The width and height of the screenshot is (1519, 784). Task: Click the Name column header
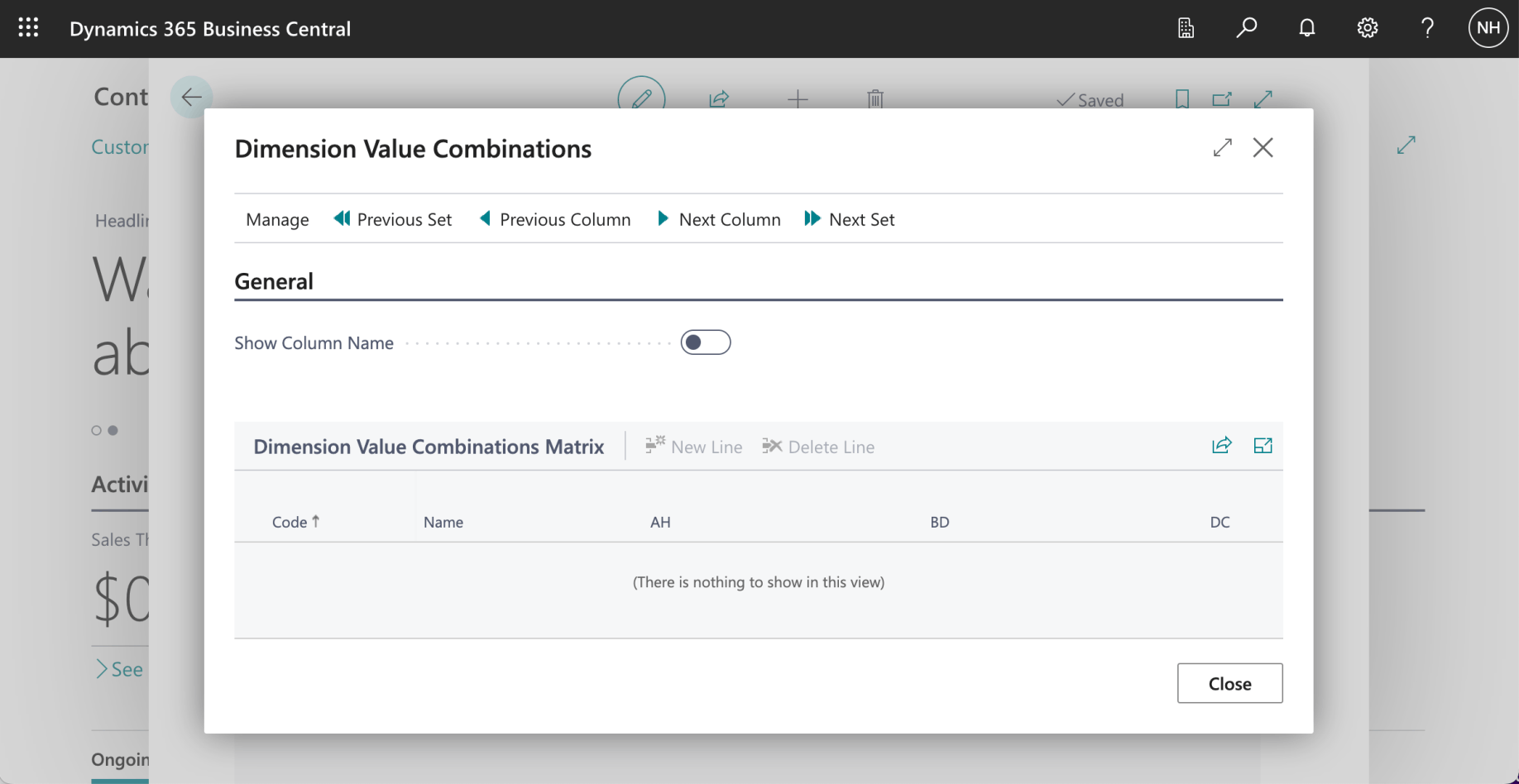(443, 522)
